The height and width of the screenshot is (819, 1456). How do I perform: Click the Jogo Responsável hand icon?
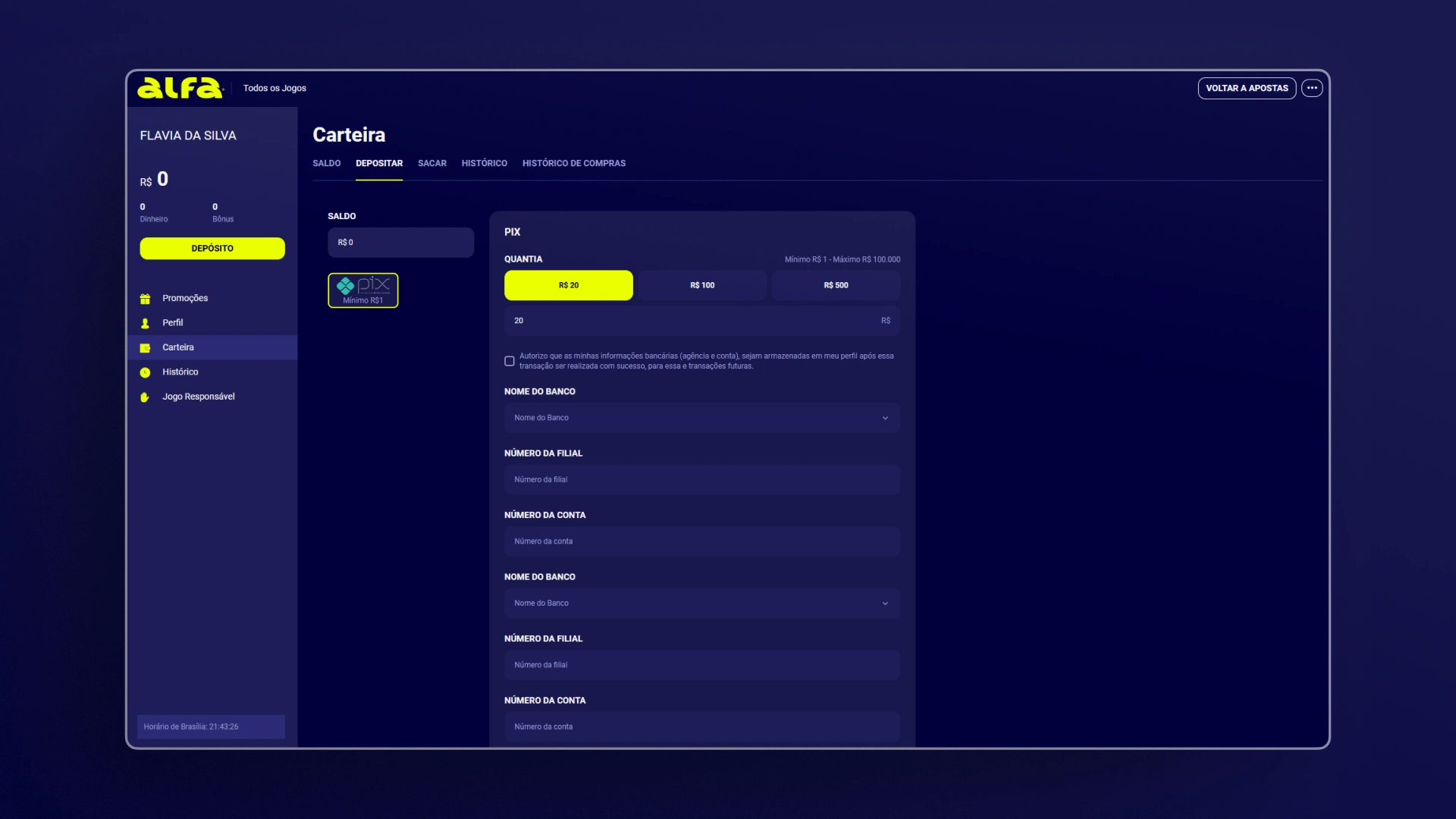(x=145, y=397)
